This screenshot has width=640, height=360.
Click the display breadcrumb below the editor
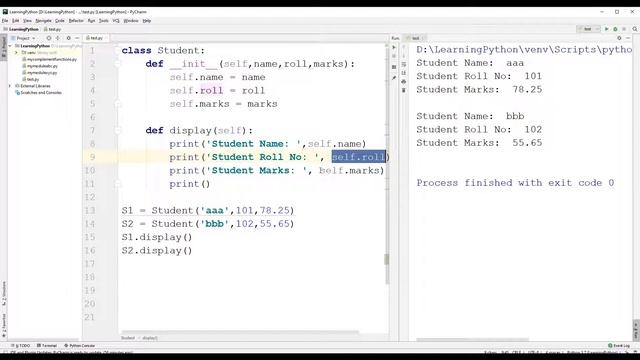[150, 338]
